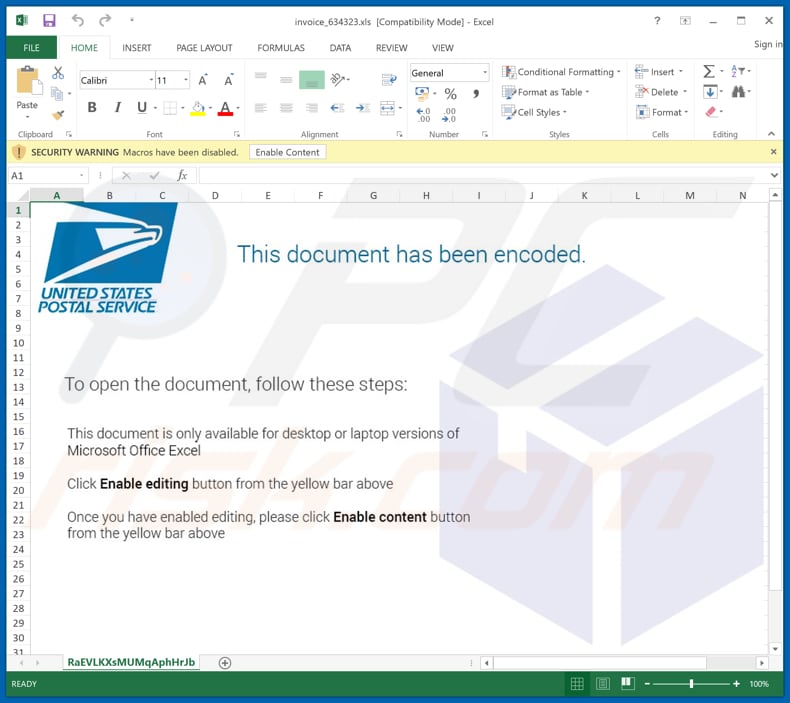Viewport: 790px width, 703px height.
Task: Toggle Underline formatting
Action: pyautogui.click(x=142, y=107)
